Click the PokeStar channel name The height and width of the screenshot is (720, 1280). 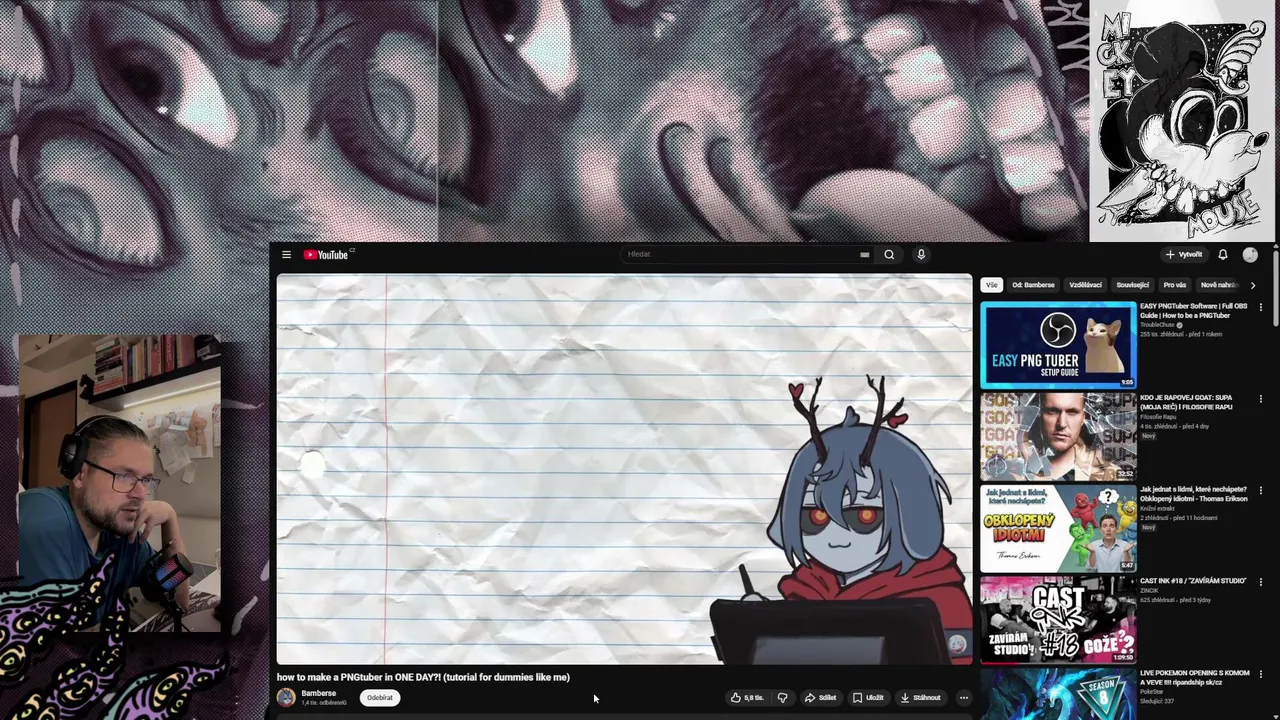point(1151,691)
